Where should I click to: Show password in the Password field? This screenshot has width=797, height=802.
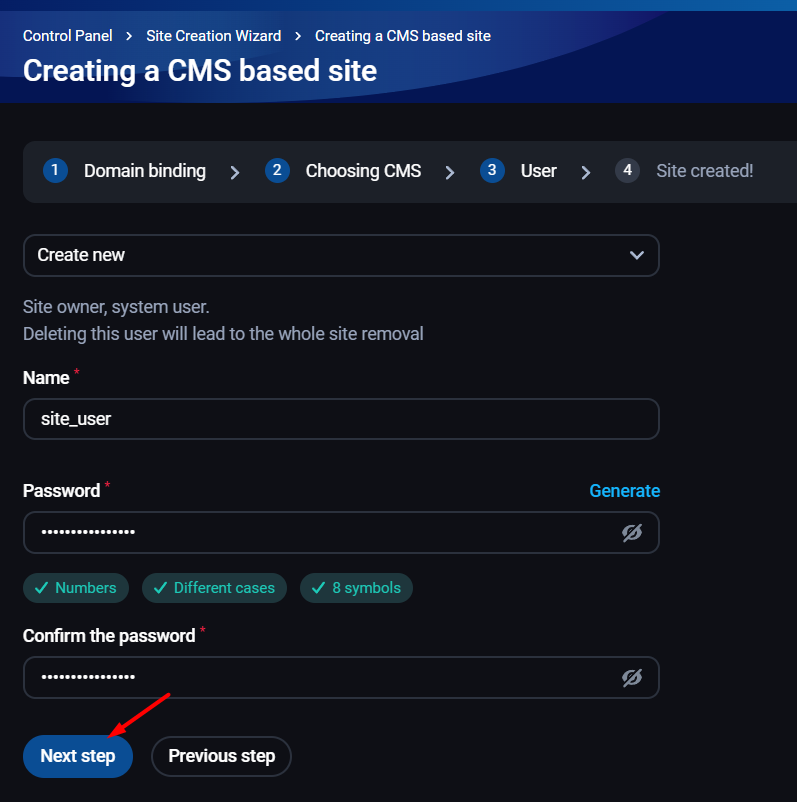[x=631, y=533]
